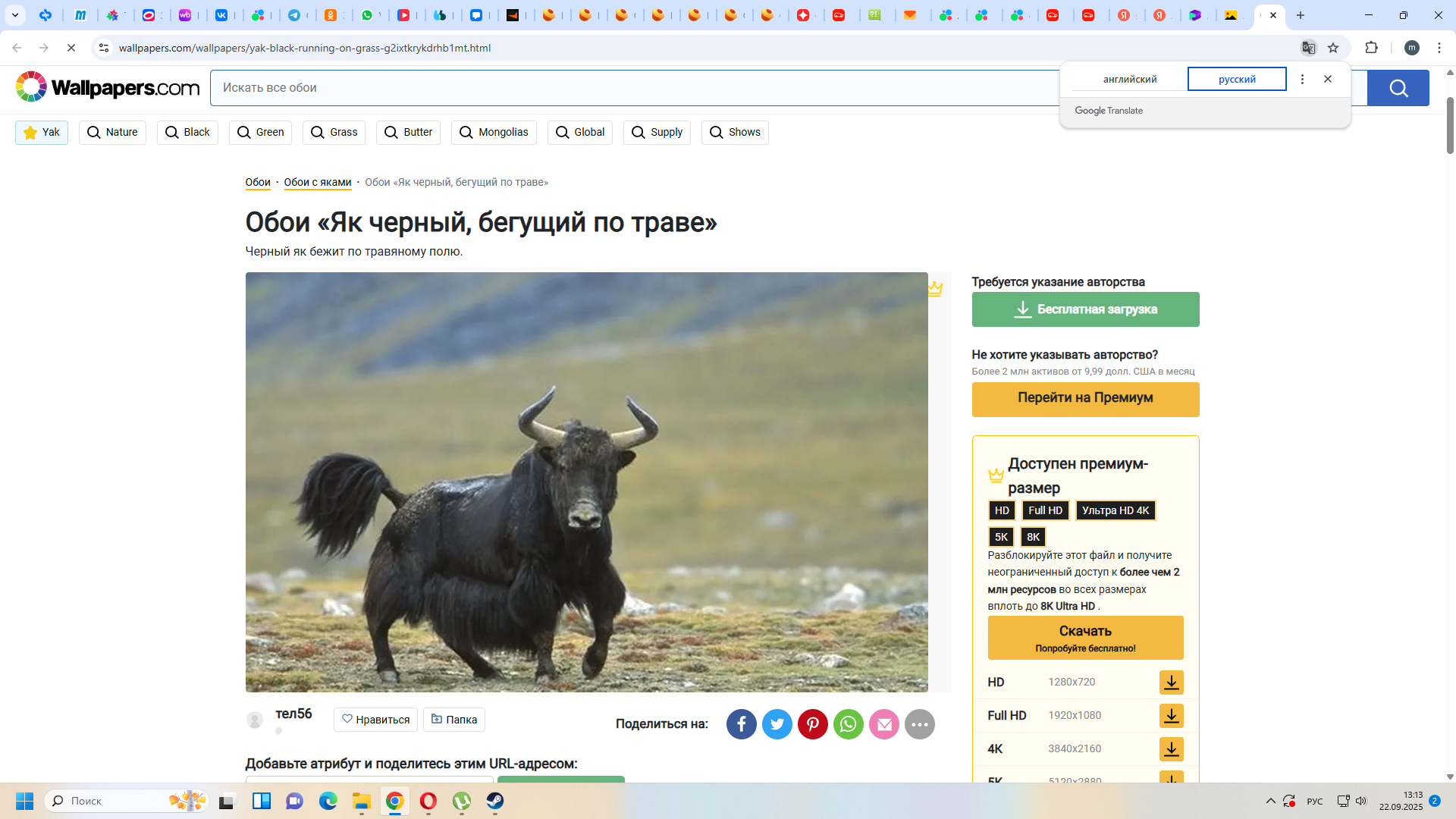Open Microsoft Edge from the taskbar
This screenshot has width=1456, height=819.
tap(328, 801)
